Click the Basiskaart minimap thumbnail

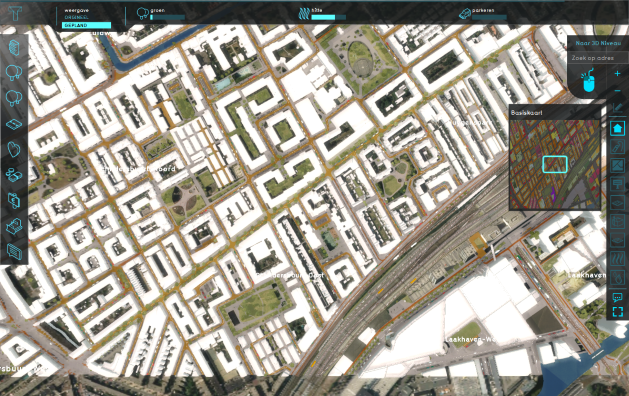point(555,164)
